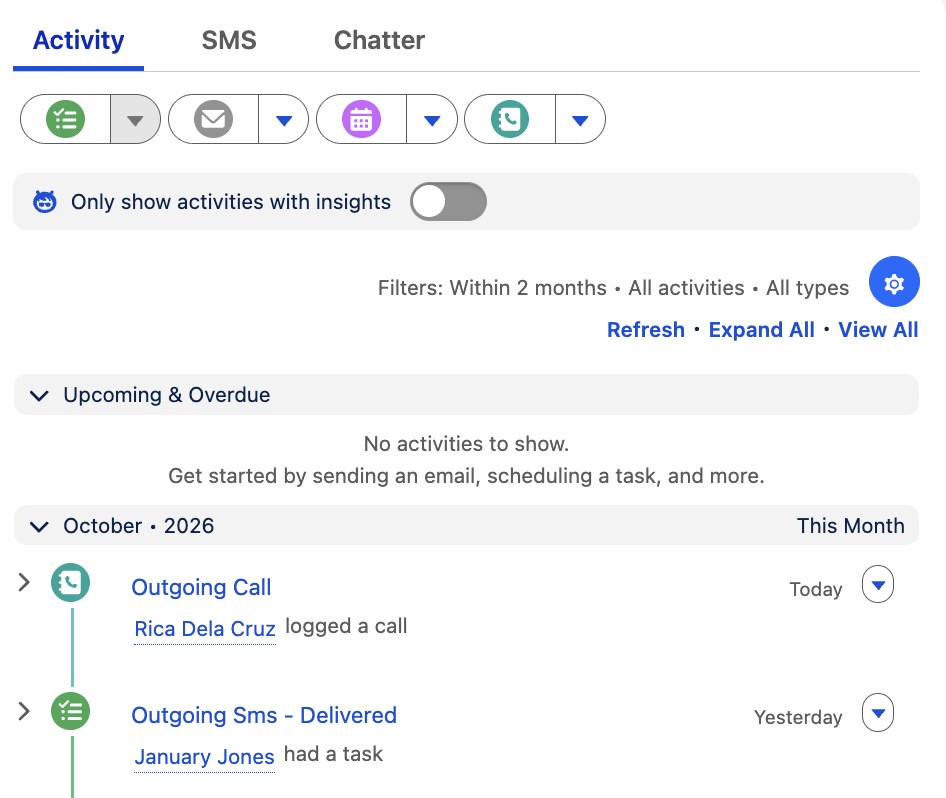Screen dimensions: 946x798
Task: Open the dropdown arrow next to Log a Call
Action: coord(580,119)
